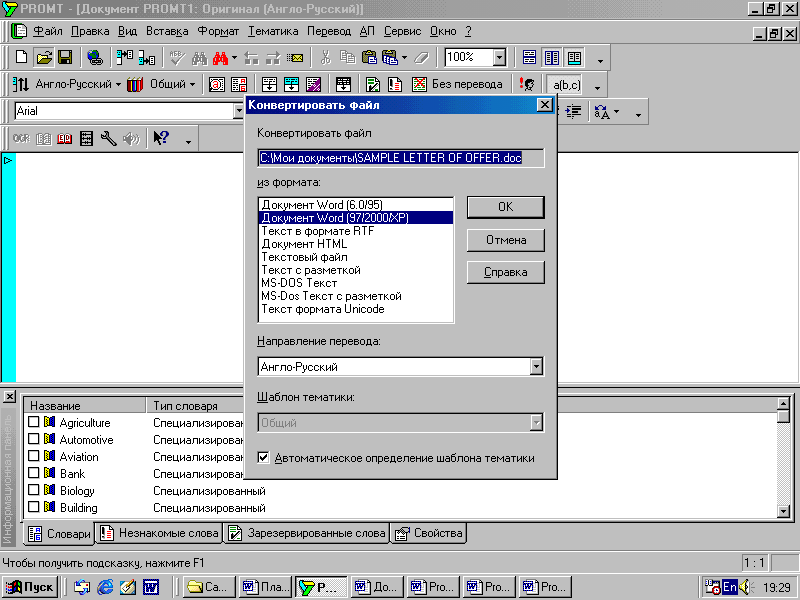Click the En language indicator in tray
The image size is (800, 600).
pyautogui.click(x=730, y=587)
